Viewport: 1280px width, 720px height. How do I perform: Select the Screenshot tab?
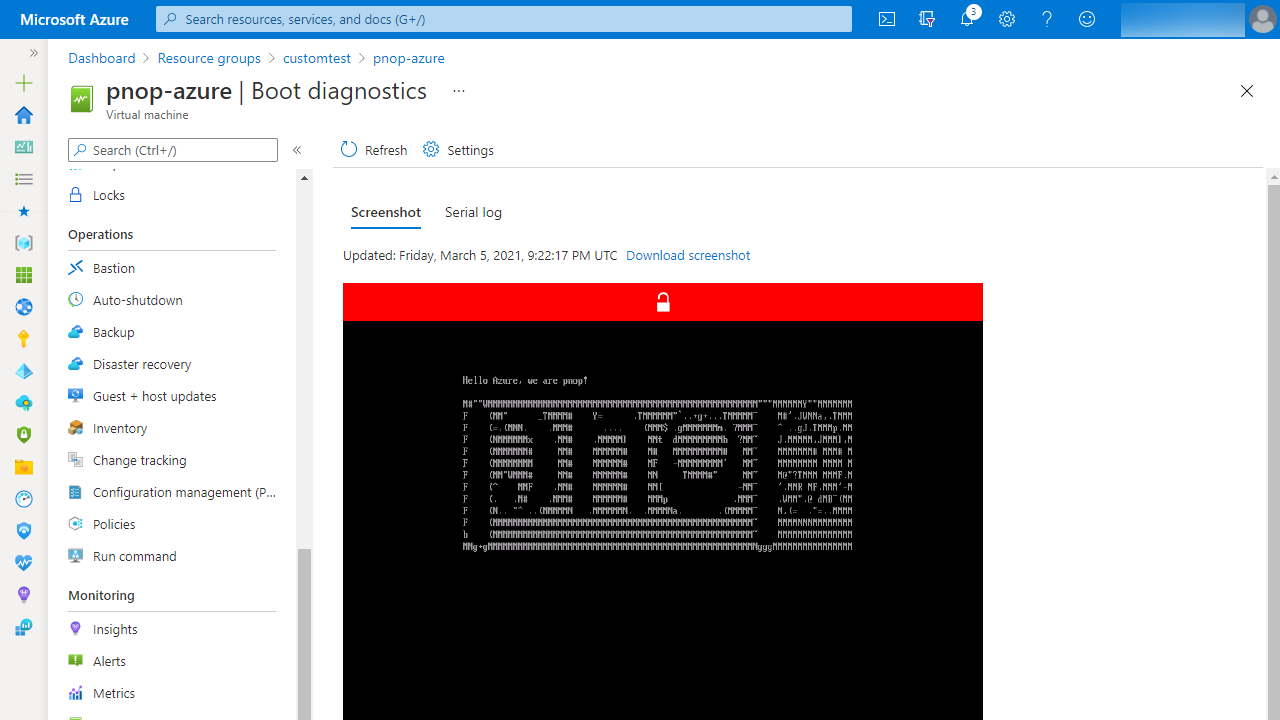pyautogui.click(x=386, y=212)
